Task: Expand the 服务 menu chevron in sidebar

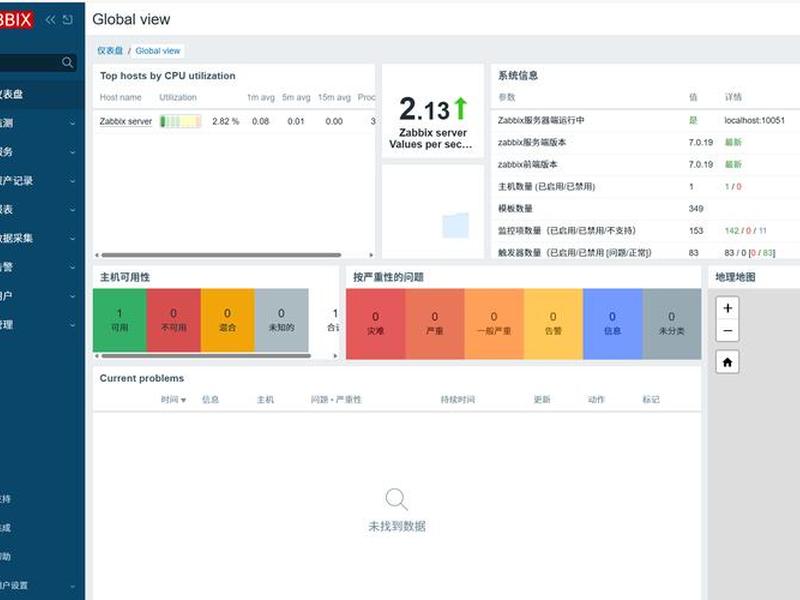Action: pyautogui.click(x=72, y=152)
